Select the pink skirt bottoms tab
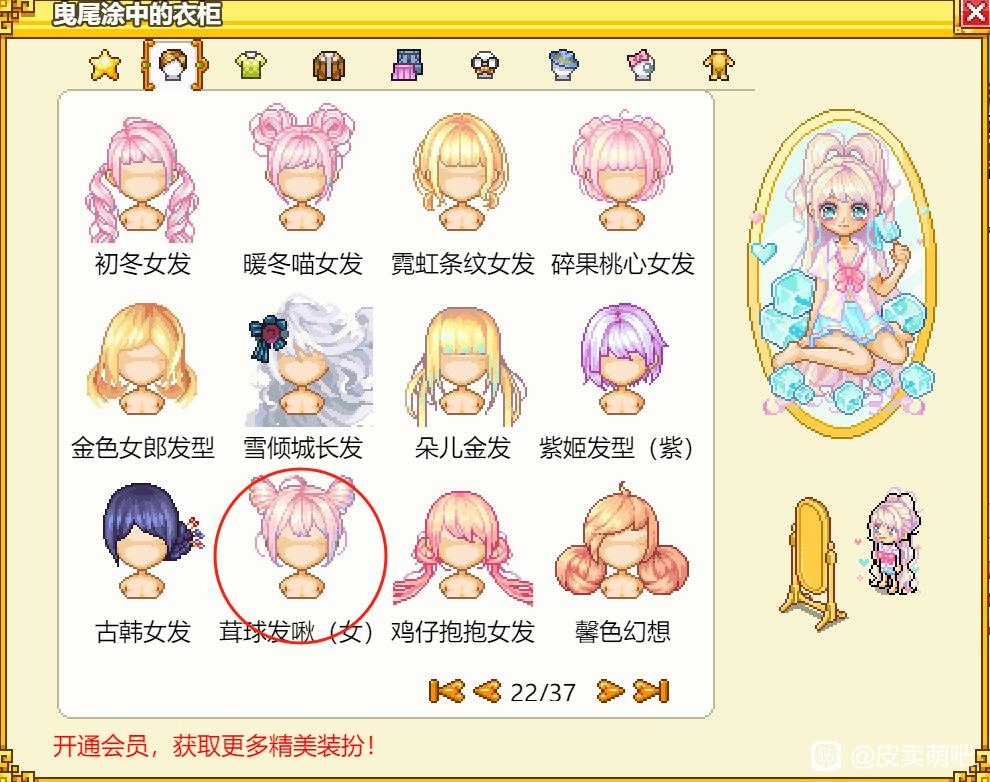This screenshot has width=990, height=782. pos(407,65)
